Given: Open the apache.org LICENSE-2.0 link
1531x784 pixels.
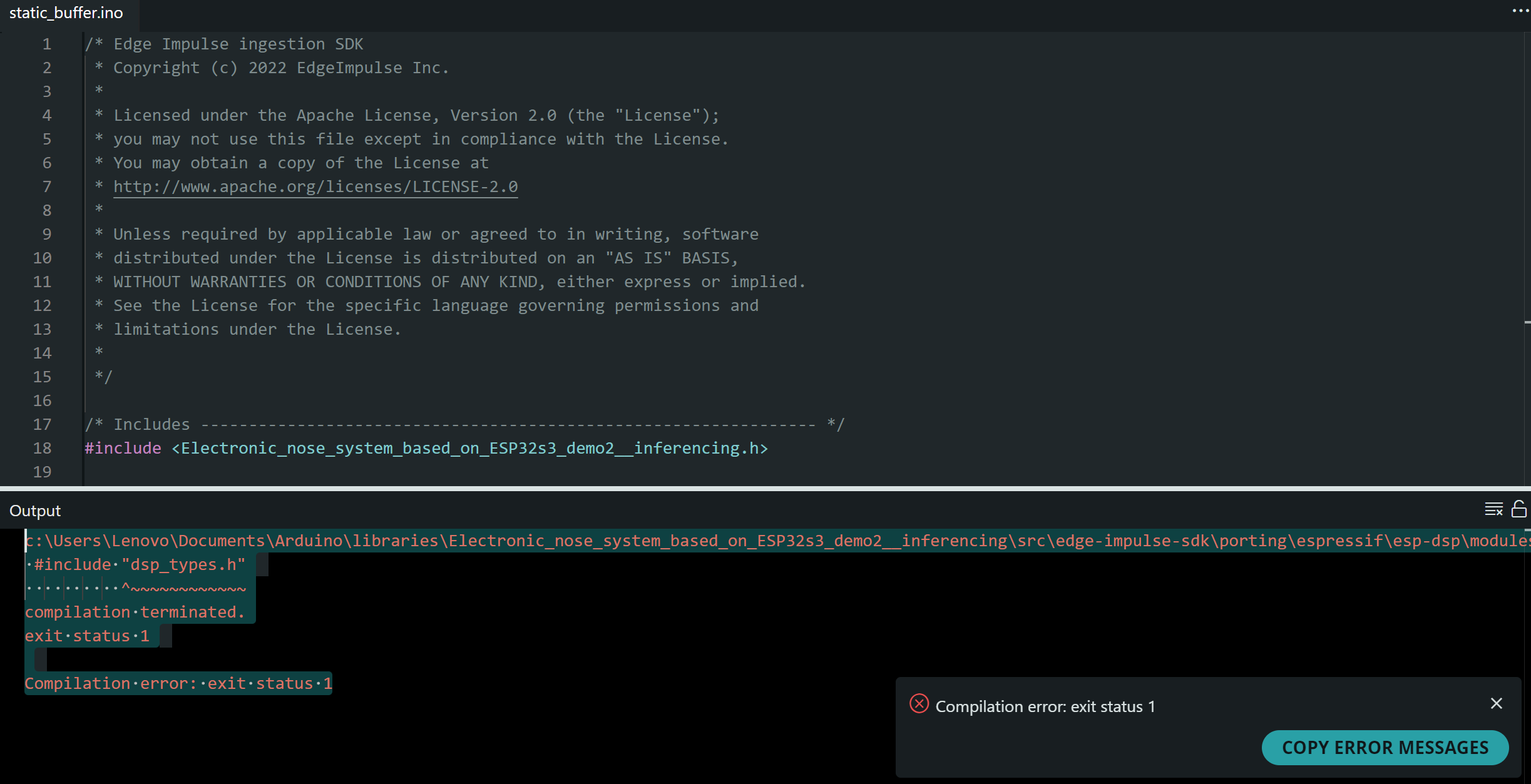Looking at the screenshot, I should point(315,186).
